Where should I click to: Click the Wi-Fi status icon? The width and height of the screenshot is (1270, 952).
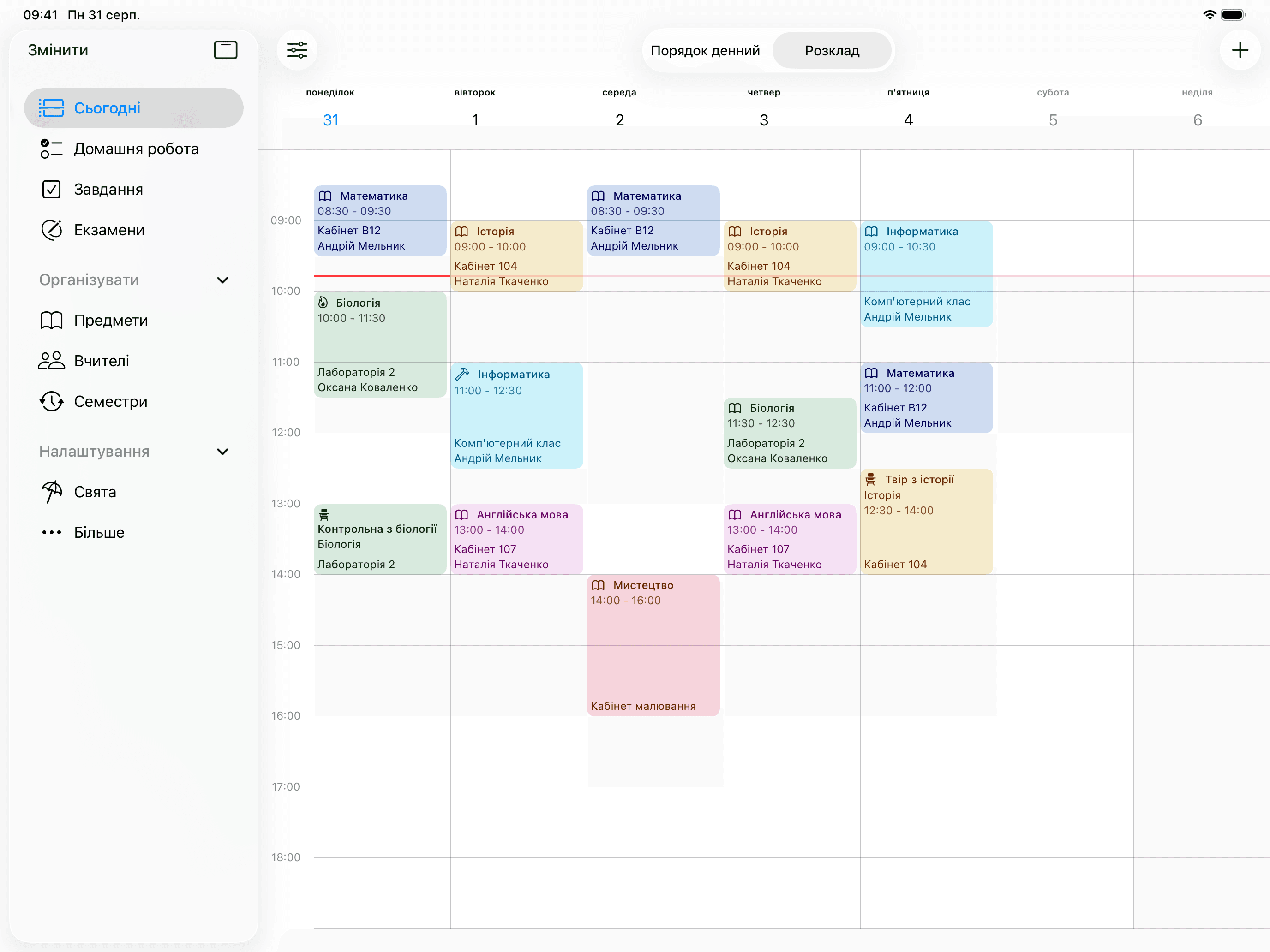[1209, 15]
